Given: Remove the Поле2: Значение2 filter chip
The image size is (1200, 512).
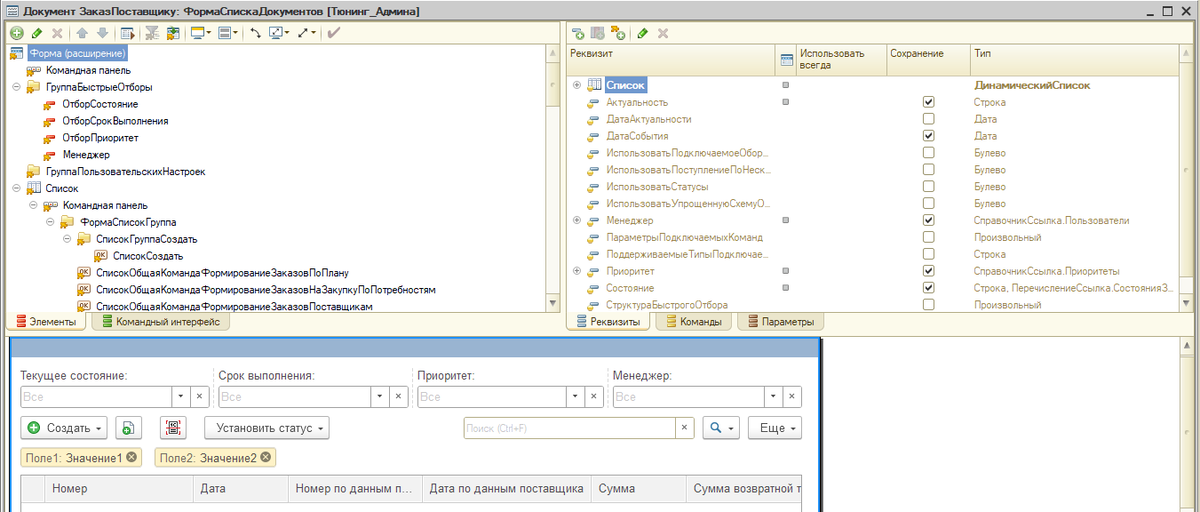Looking at the screenshot, I should [x=267, y=457].
